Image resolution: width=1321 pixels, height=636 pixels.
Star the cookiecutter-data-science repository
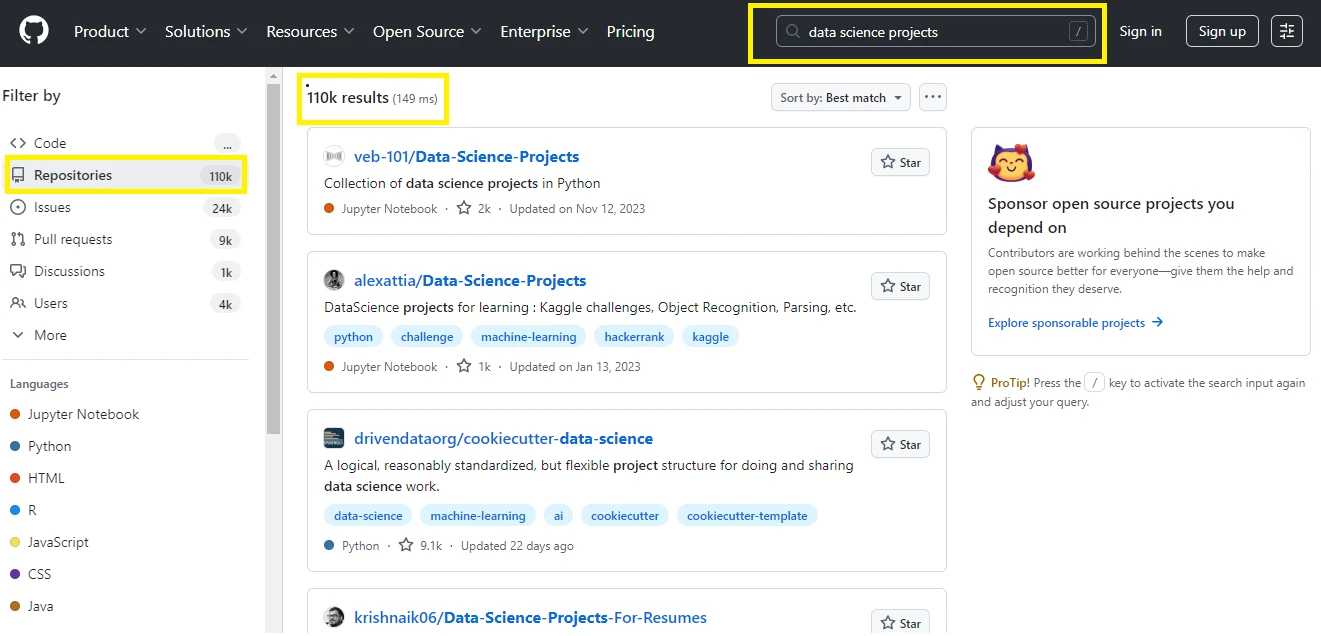click(x=900, y=444)
